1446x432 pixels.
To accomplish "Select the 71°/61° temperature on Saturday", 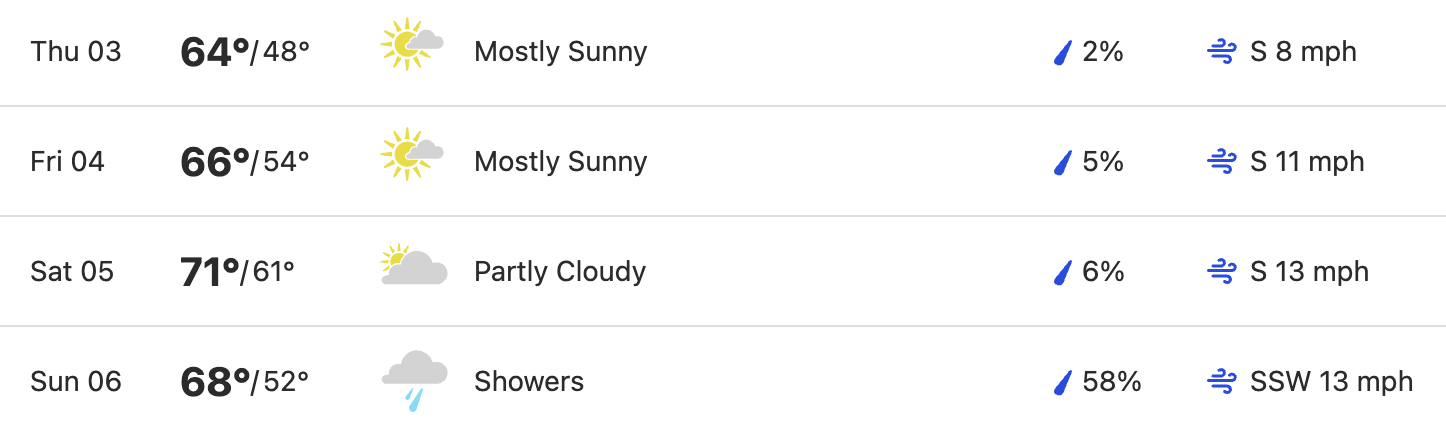I will coord(238,272).
